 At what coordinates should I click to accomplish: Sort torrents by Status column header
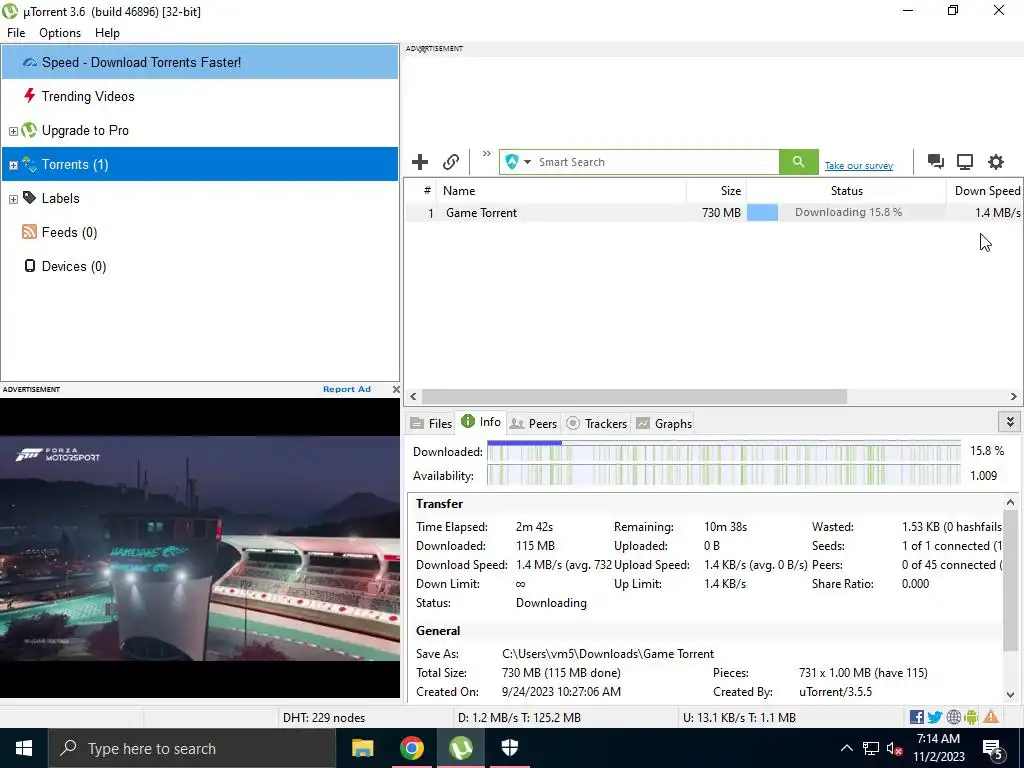[846, 191]
